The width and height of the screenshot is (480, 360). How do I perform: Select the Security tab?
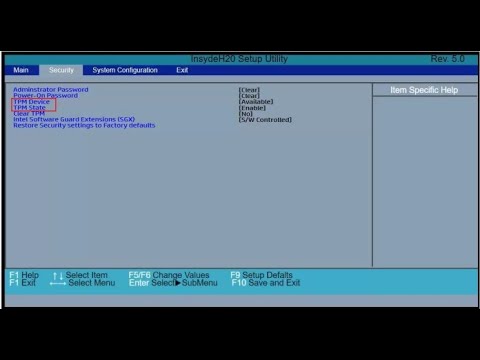61,70
